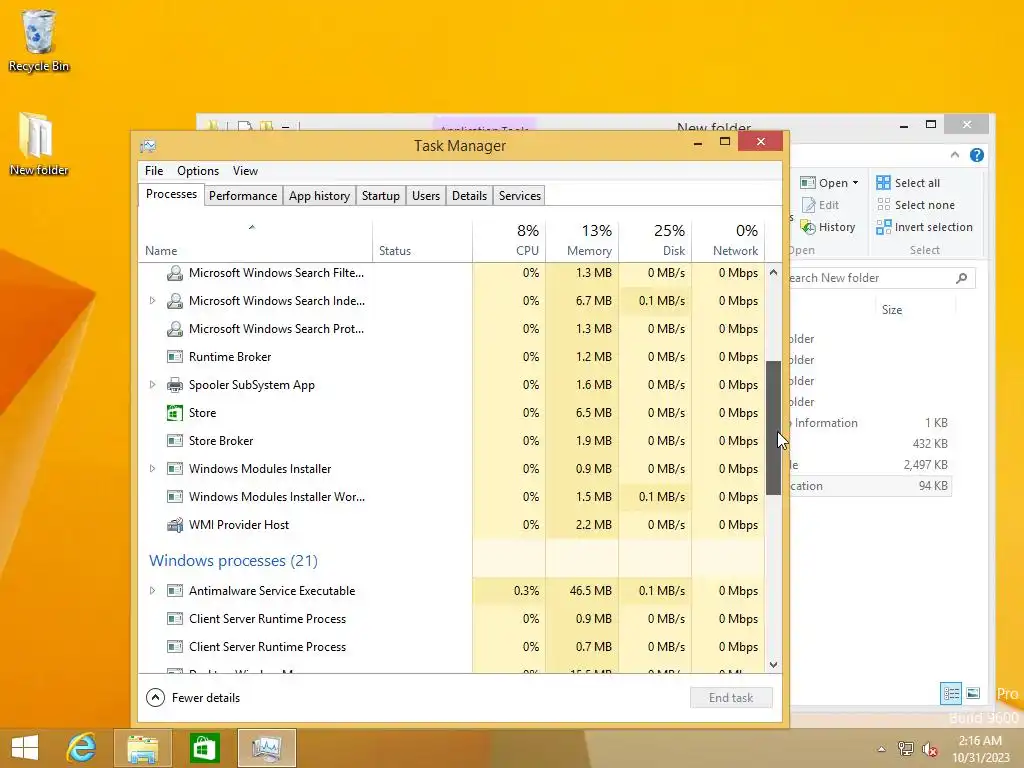This screenshot has height=768, width=1024.
Task: Click the Windows Modules Installer Worker icon
Action: pos(174,497)
